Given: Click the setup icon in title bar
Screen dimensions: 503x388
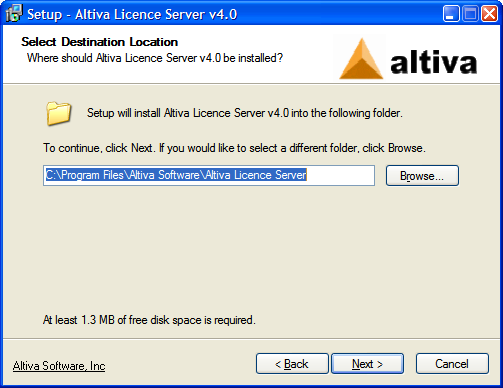Looking at the screenshot, I should [14, 14].
